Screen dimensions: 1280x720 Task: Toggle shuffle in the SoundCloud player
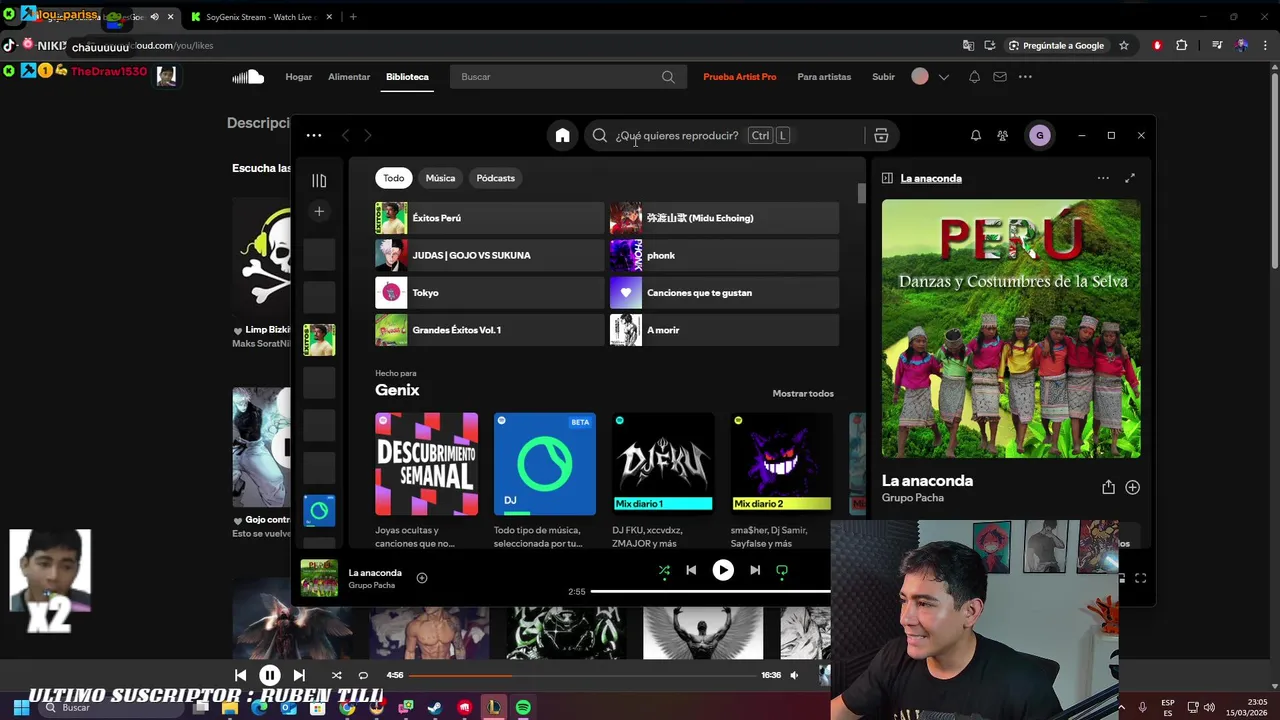click(x=337, y=675)
